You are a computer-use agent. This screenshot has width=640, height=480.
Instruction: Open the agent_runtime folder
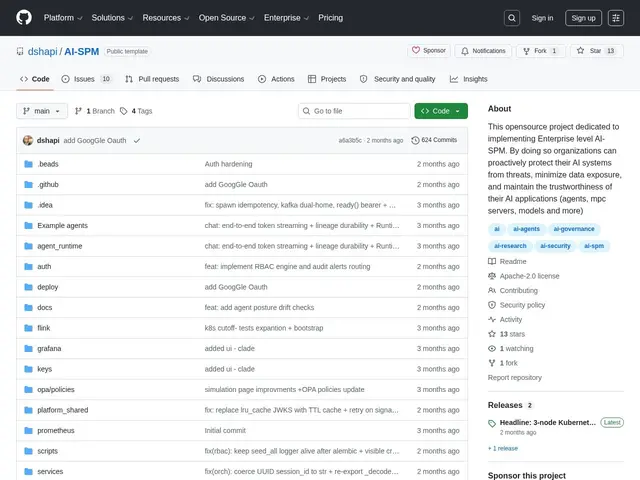tap(60, 246)
